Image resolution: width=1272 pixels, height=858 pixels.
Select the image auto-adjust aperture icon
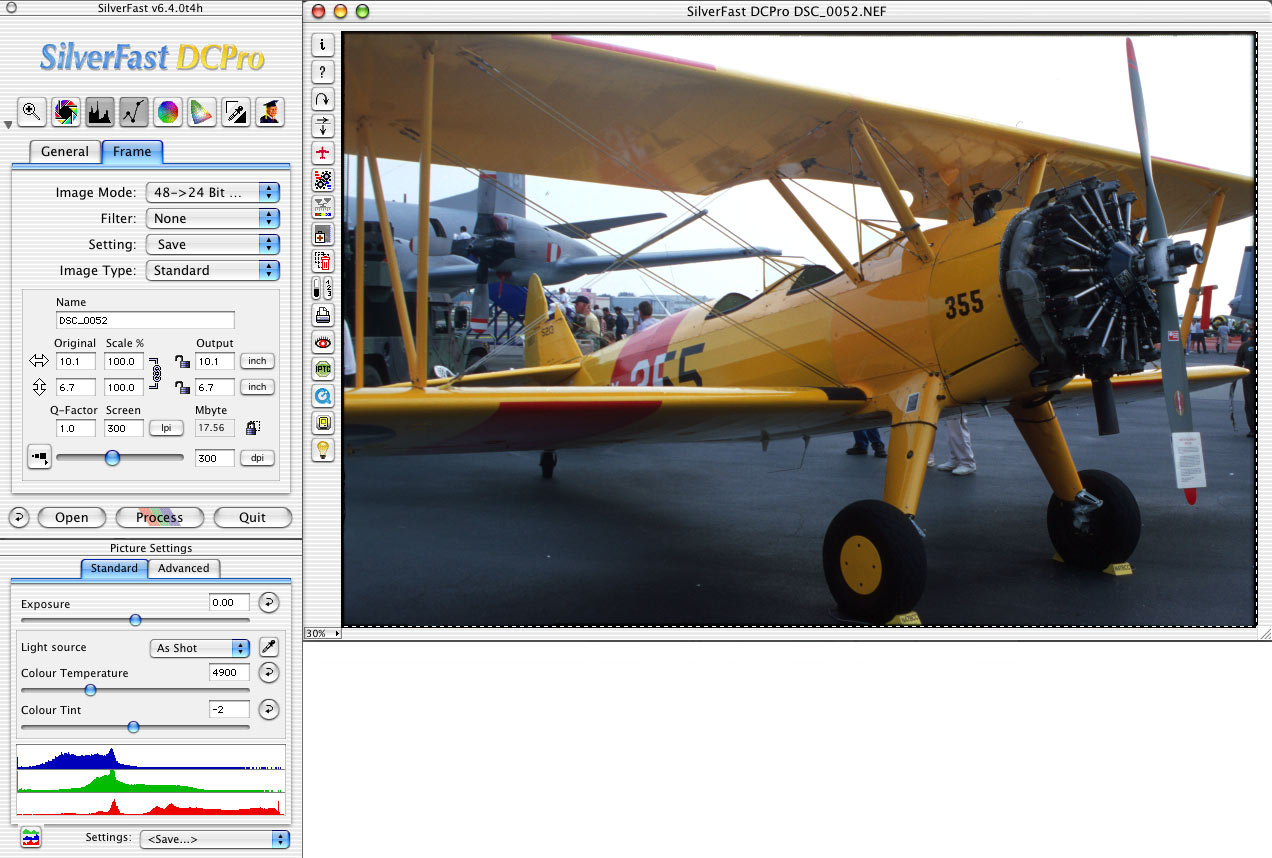tap(66, 113)
